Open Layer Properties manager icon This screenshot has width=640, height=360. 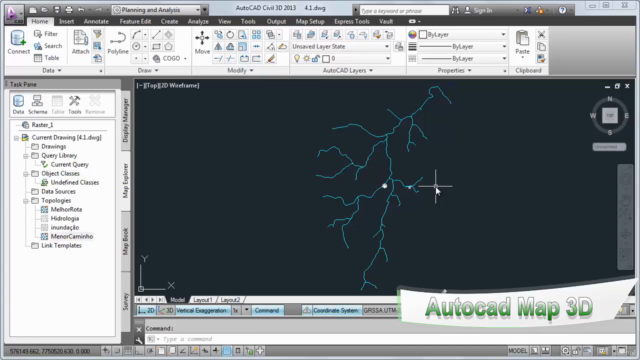297,35
